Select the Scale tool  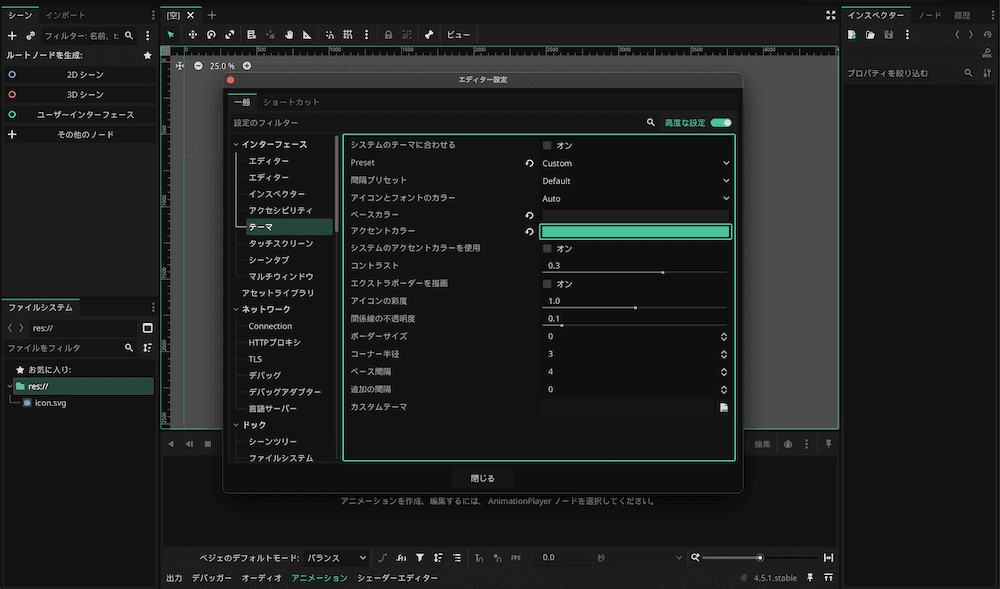pyautogui.click(x=229, y=34)
